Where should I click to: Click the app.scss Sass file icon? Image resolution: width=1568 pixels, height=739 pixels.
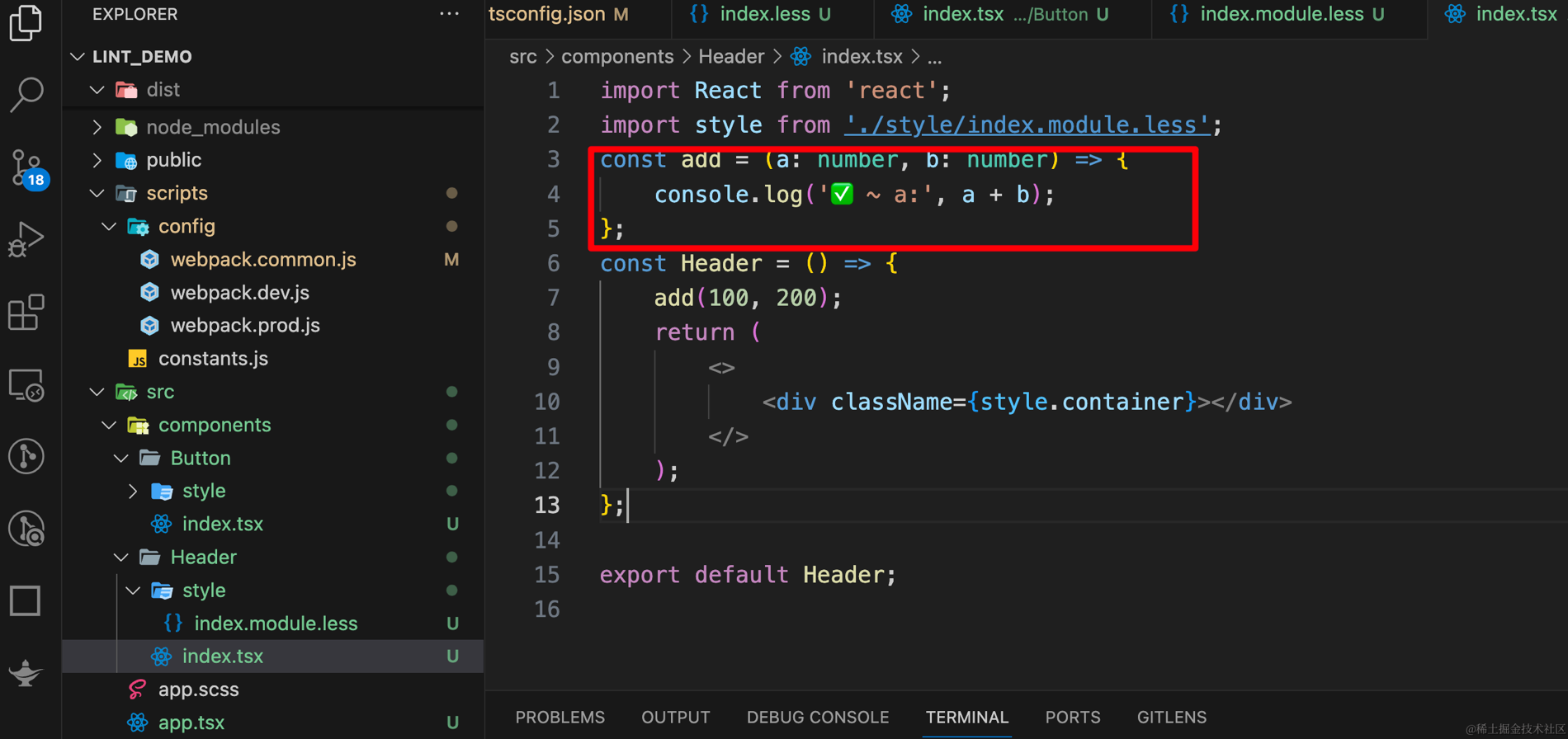[x=138, y=689]
